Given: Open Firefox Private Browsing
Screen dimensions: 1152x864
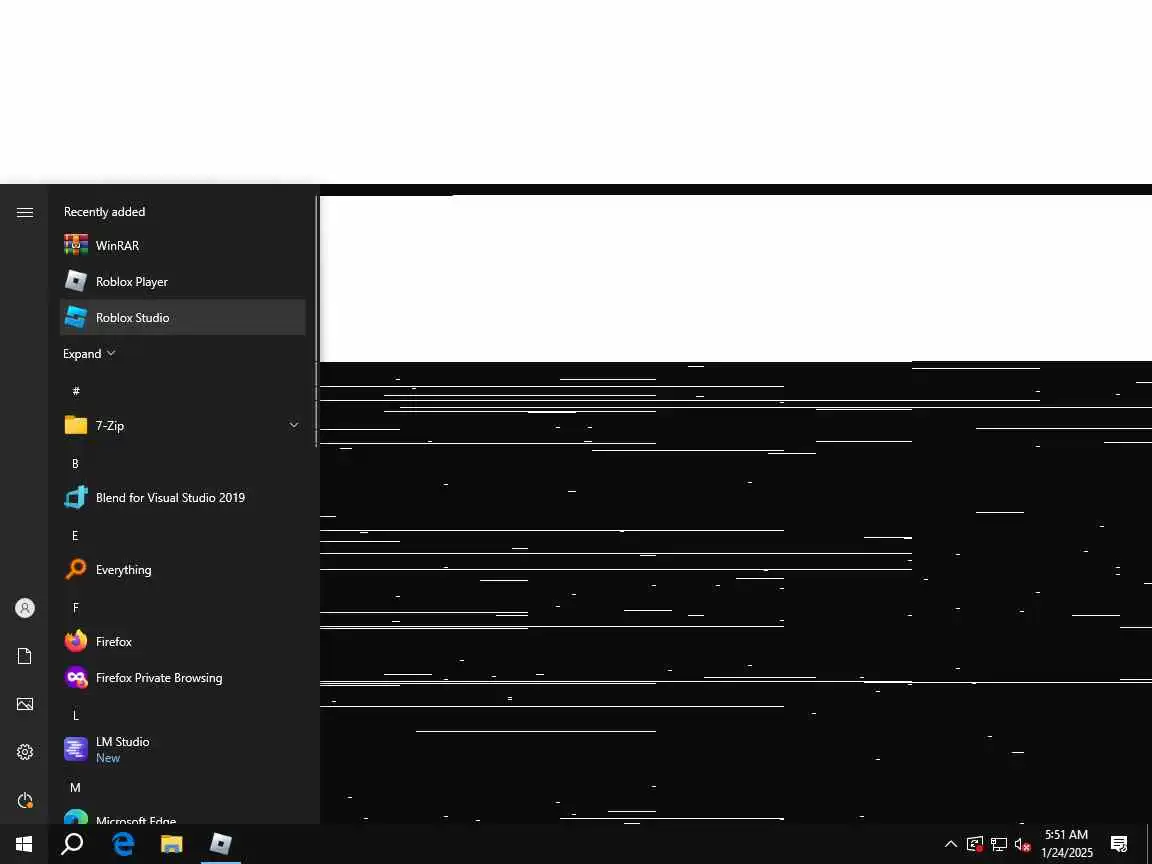Looking at the screenshot, I should pyautogui.click(x=182, y=677).
